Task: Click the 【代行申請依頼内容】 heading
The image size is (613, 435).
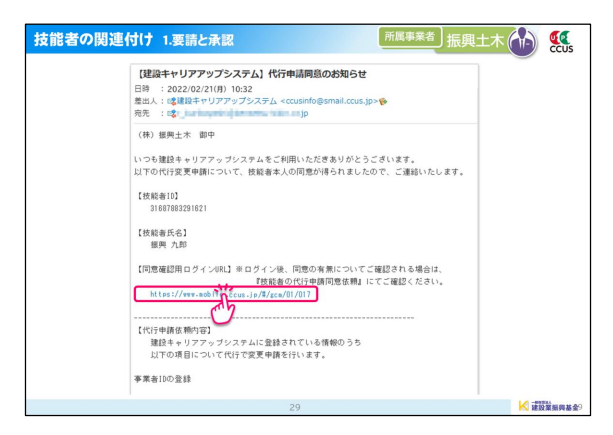Action: tap(174, 331)
